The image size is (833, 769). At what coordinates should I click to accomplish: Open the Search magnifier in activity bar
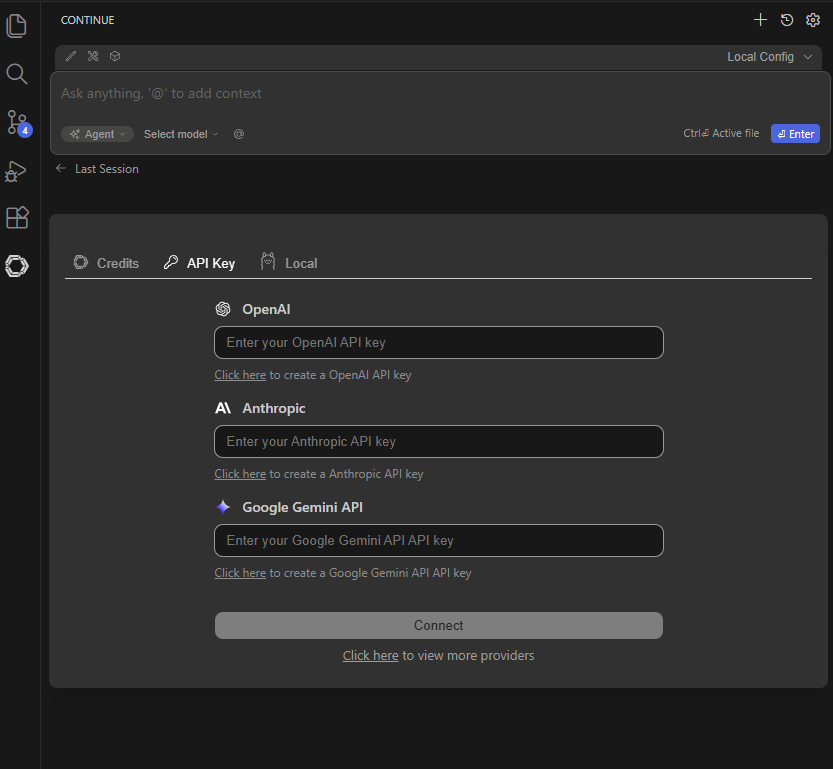(x=16, y=74)
